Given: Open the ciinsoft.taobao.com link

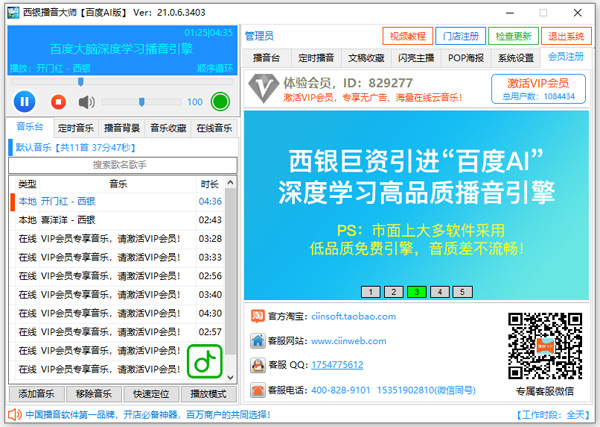Looking at the screenshot, I should [354, 316].
